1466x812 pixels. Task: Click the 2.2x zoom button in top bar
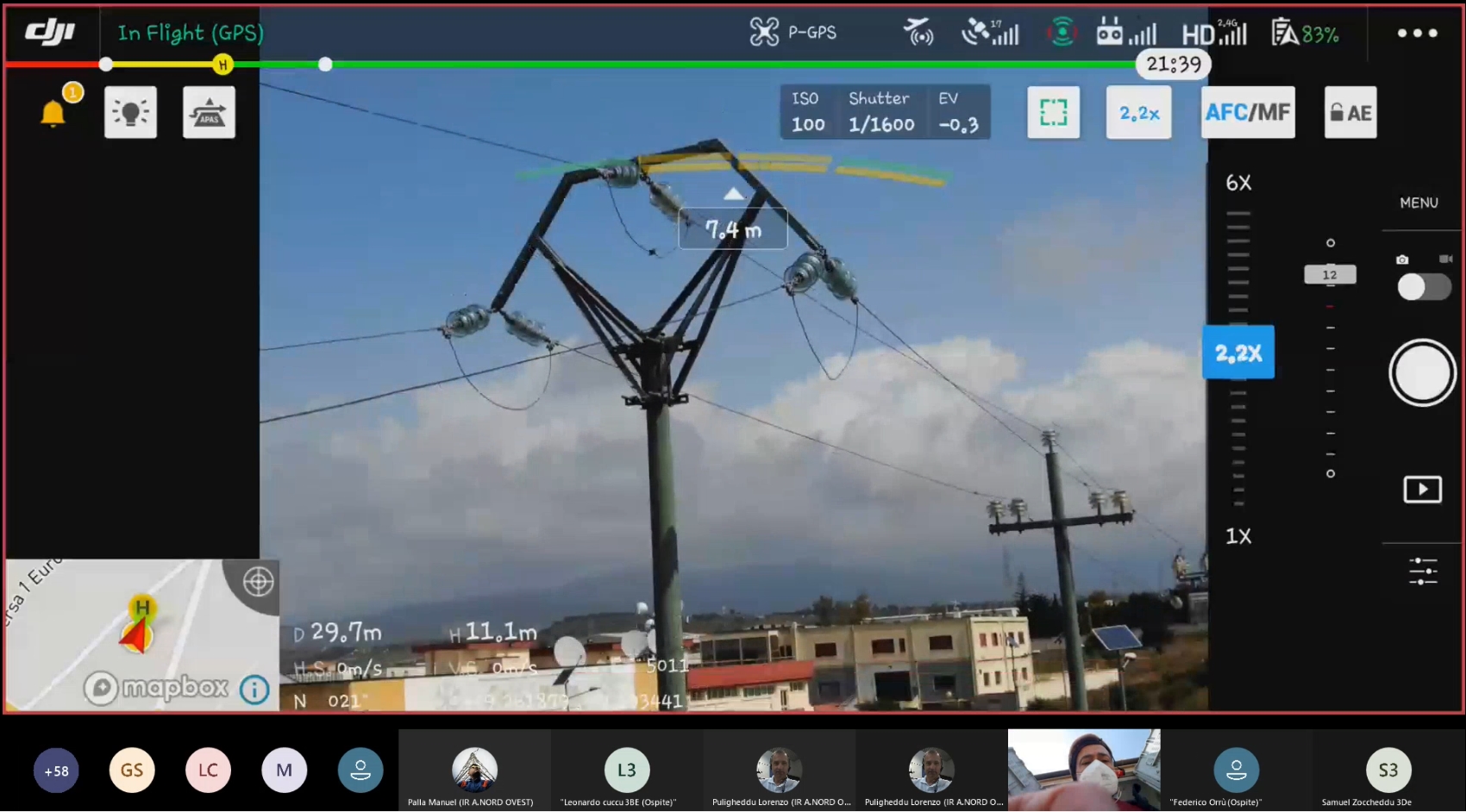[1138, 112]
